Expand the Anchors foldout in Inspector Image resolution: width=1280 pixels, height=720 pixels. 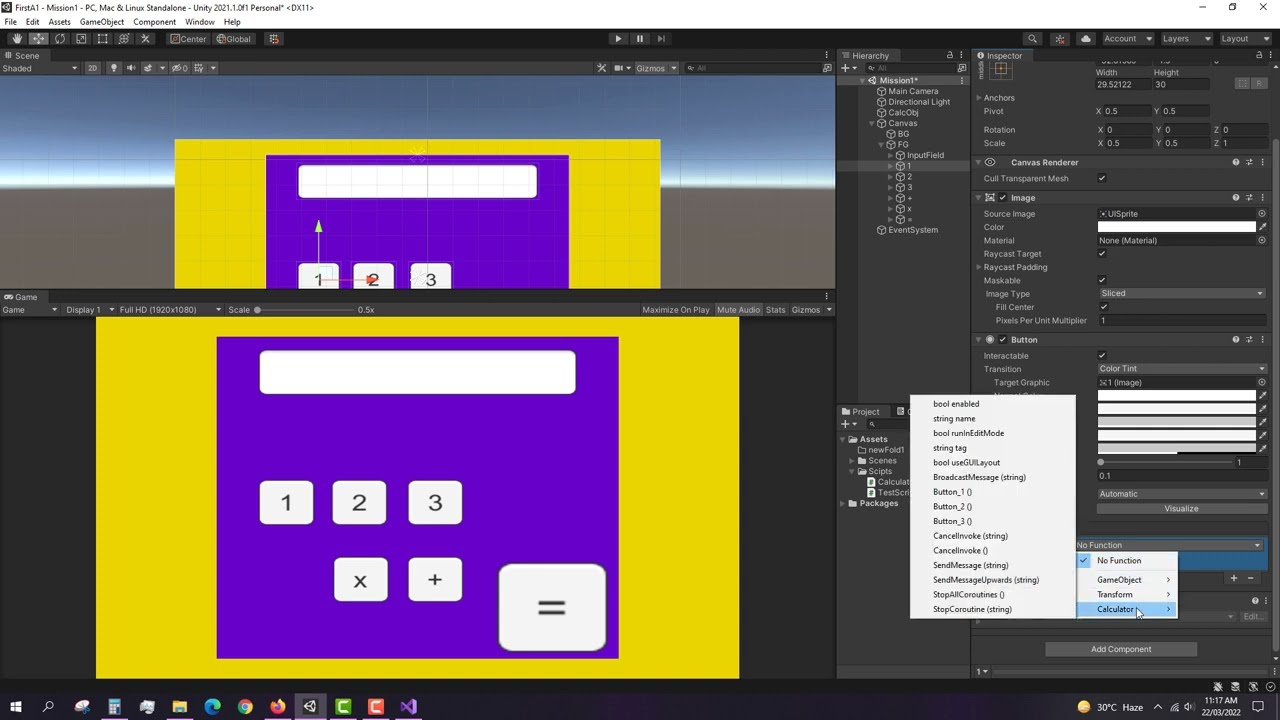coord(979,98)
